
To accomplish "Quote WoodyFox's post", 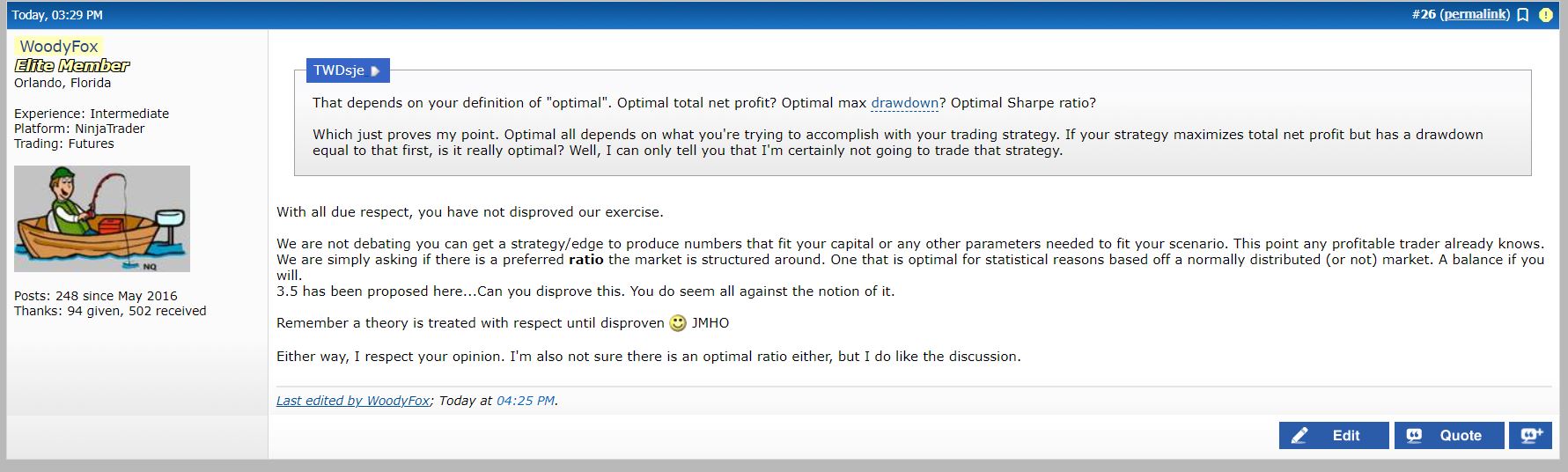I will pos(1449,435).
